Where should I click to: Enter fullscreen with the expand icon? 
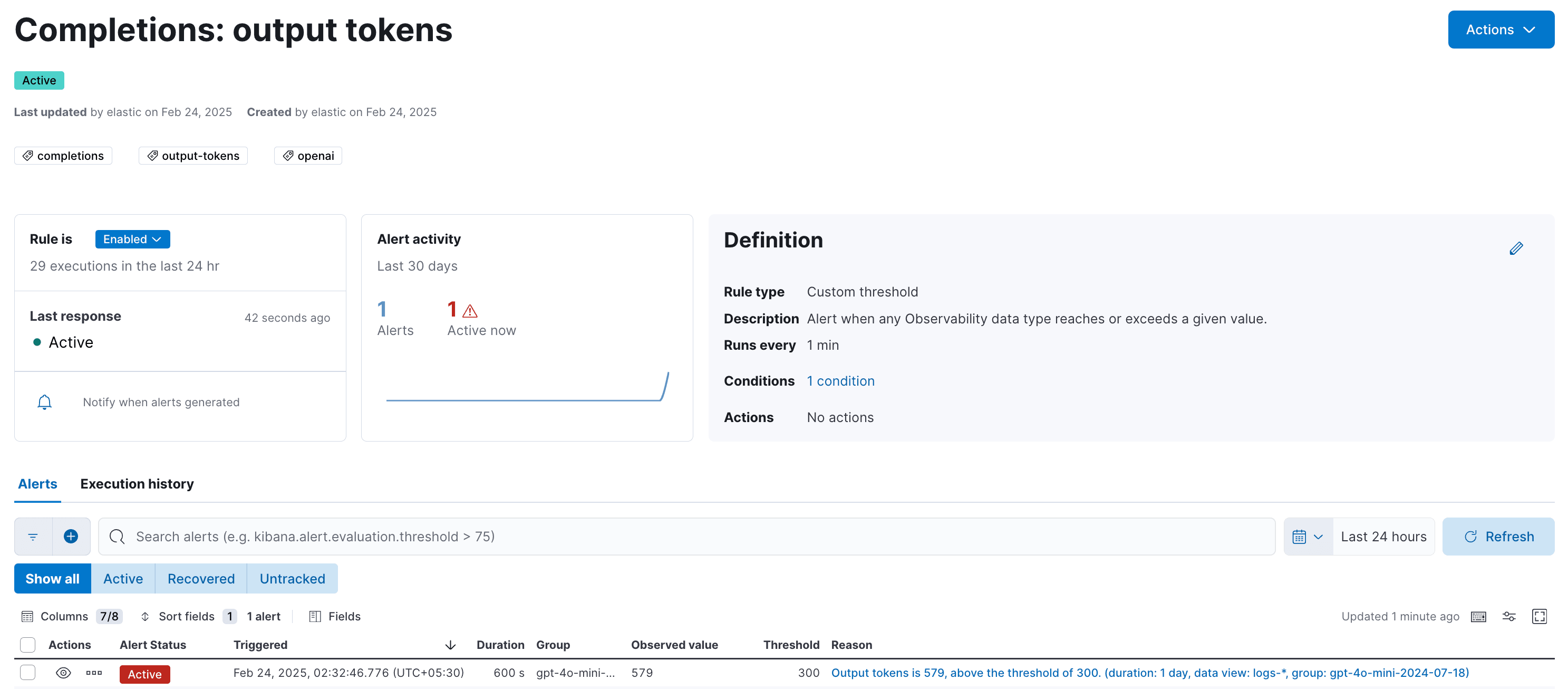(x=1540, y=617)
